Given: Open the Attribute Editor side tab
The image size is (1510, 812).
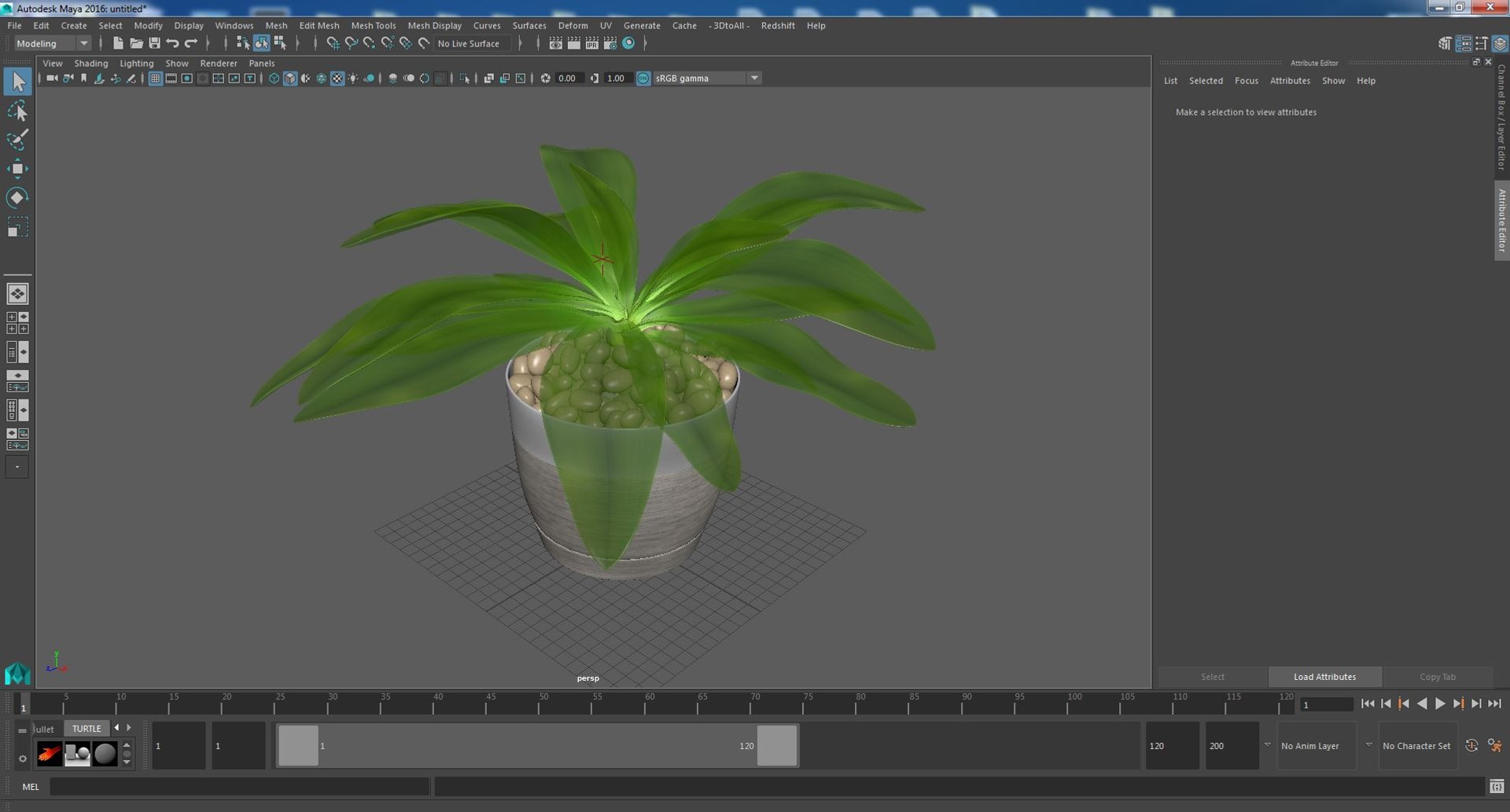Looking at the screenshot, I should (x=1501, y=221).
